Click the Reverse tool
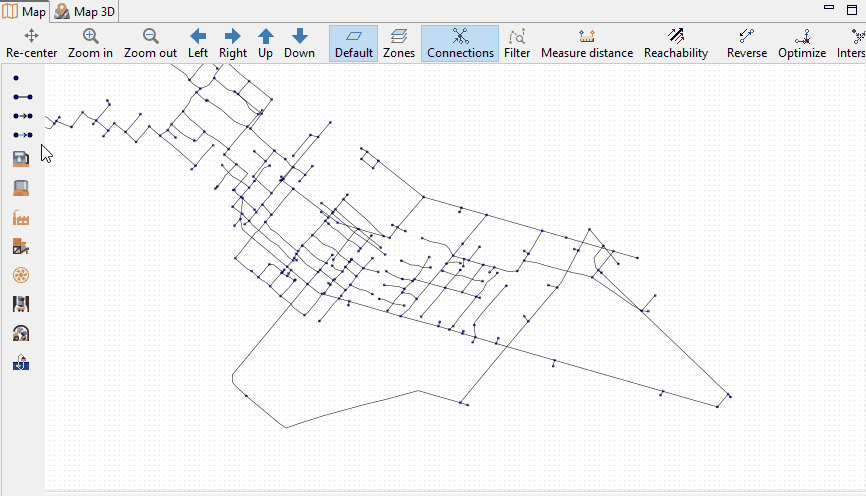The image size is (866, 496). (747, 44)
